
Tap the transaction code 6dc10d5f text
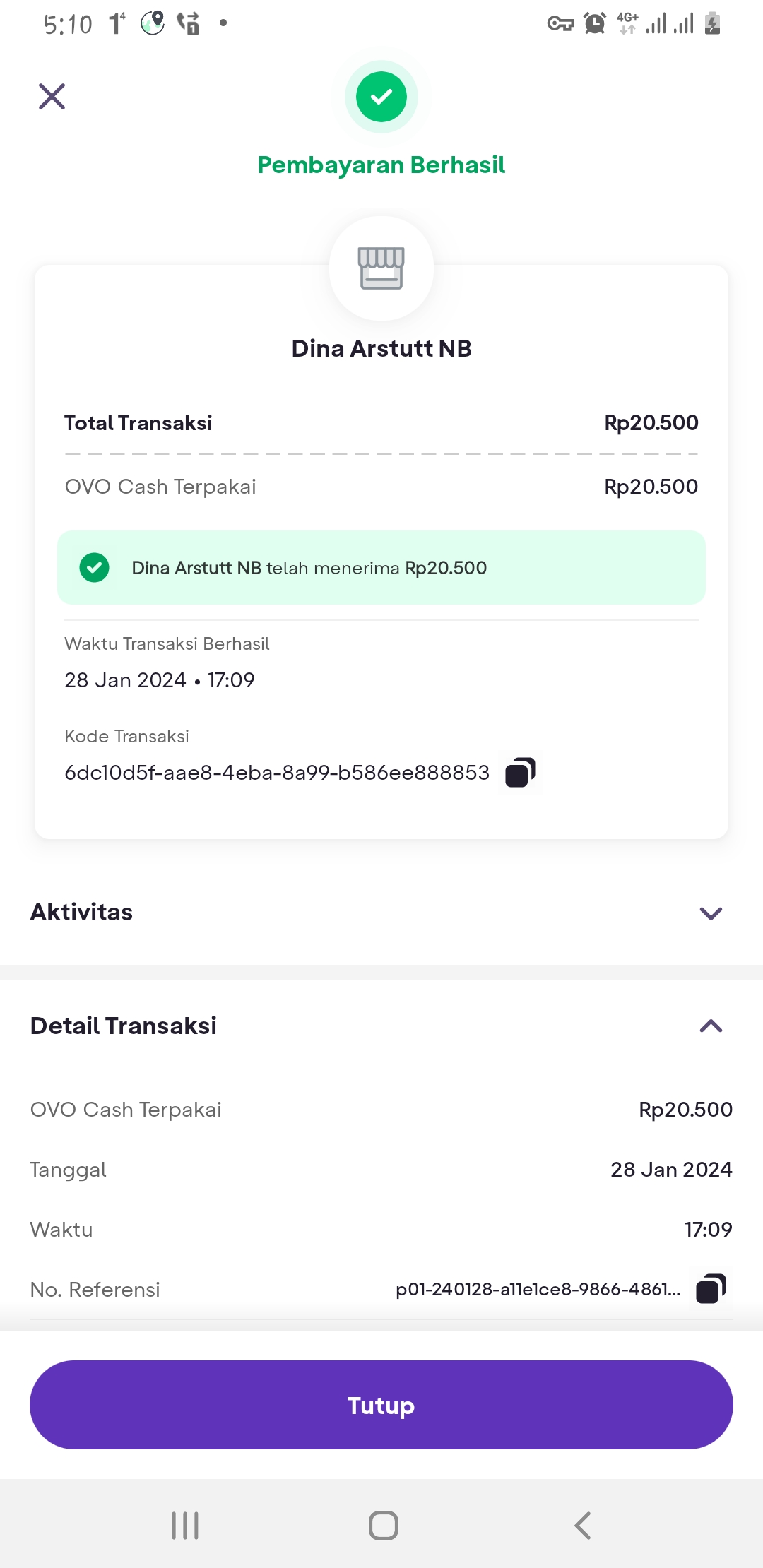(x=277, y=773)
